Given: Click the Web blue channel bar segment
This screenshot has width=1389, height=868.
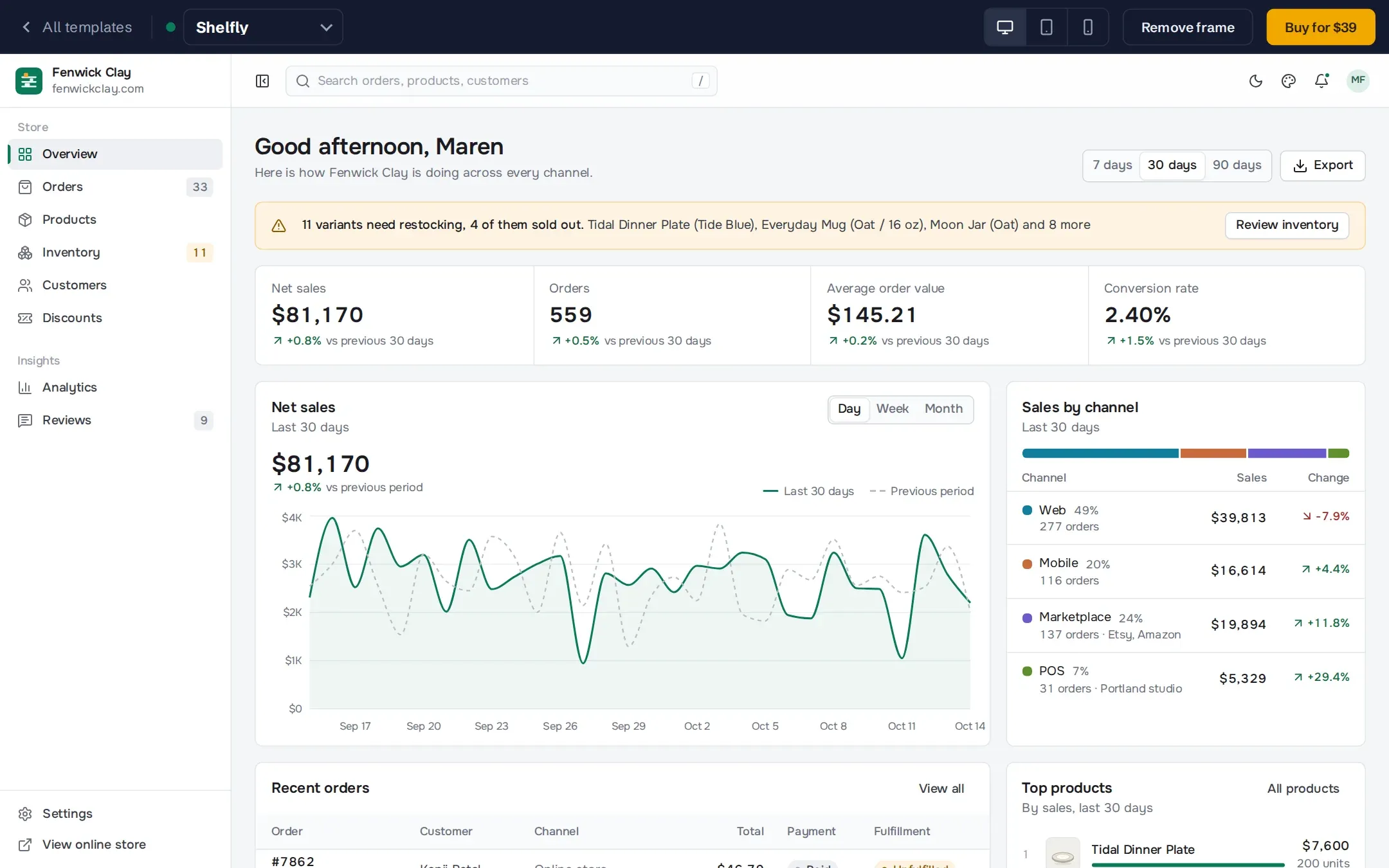Looking at the screenshot, I should point(1100,453).
